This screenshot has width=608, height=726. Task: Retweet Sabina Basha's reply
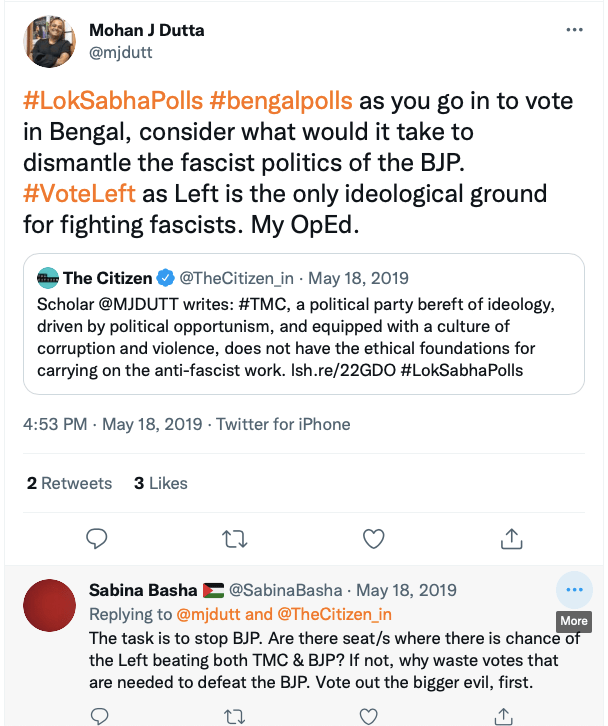coord(234,716)
